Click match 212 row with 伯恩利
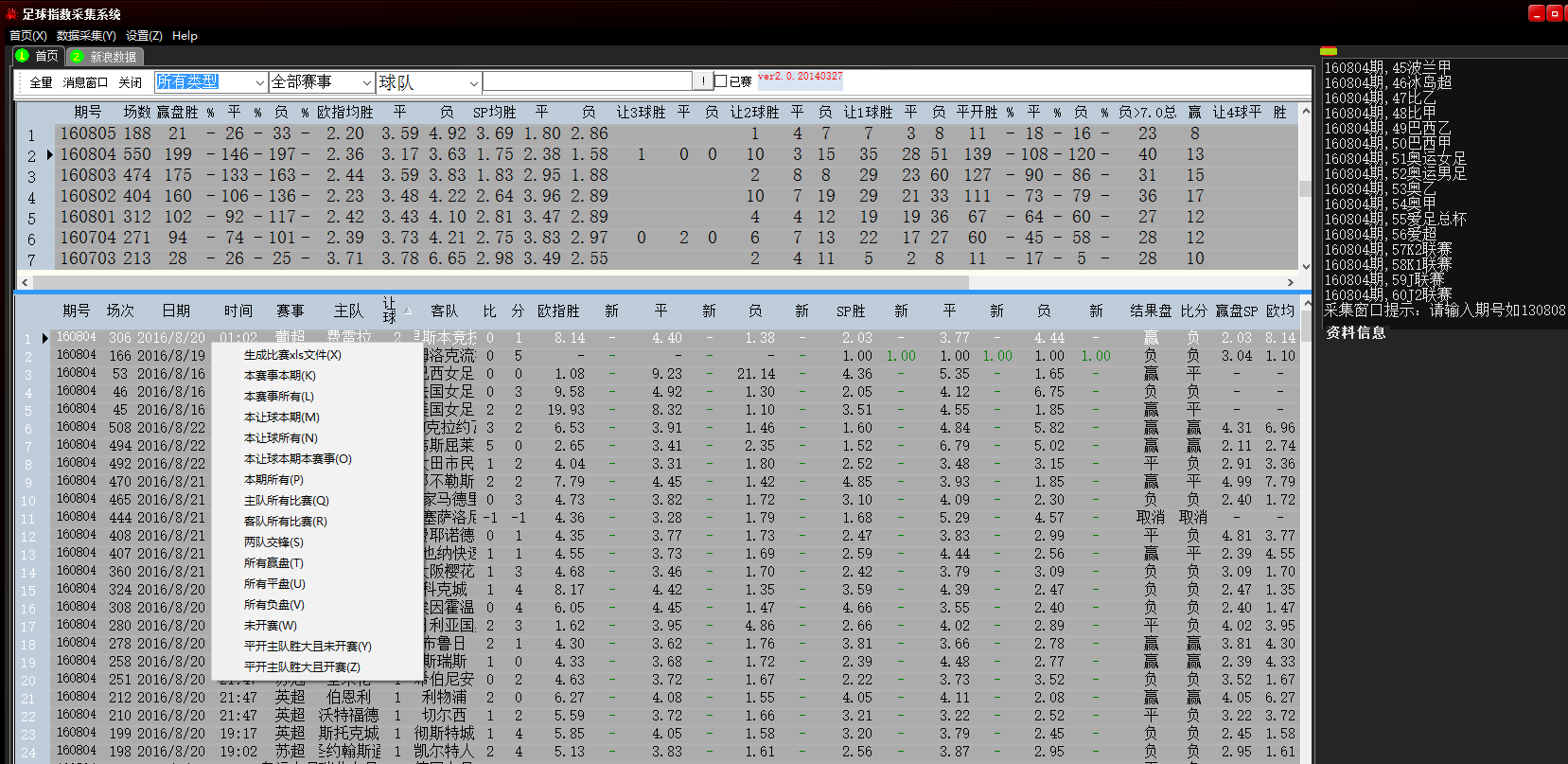The height and width of the screenshot is (764, 1568). click(675, 697)
